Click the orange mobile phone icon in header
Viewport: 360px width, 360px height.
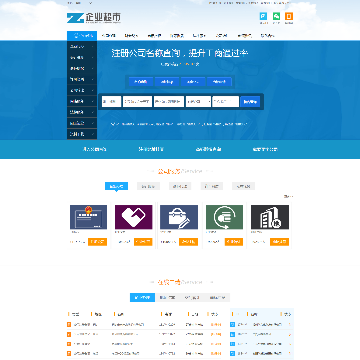pyautogui.click(x=289, y=17)
